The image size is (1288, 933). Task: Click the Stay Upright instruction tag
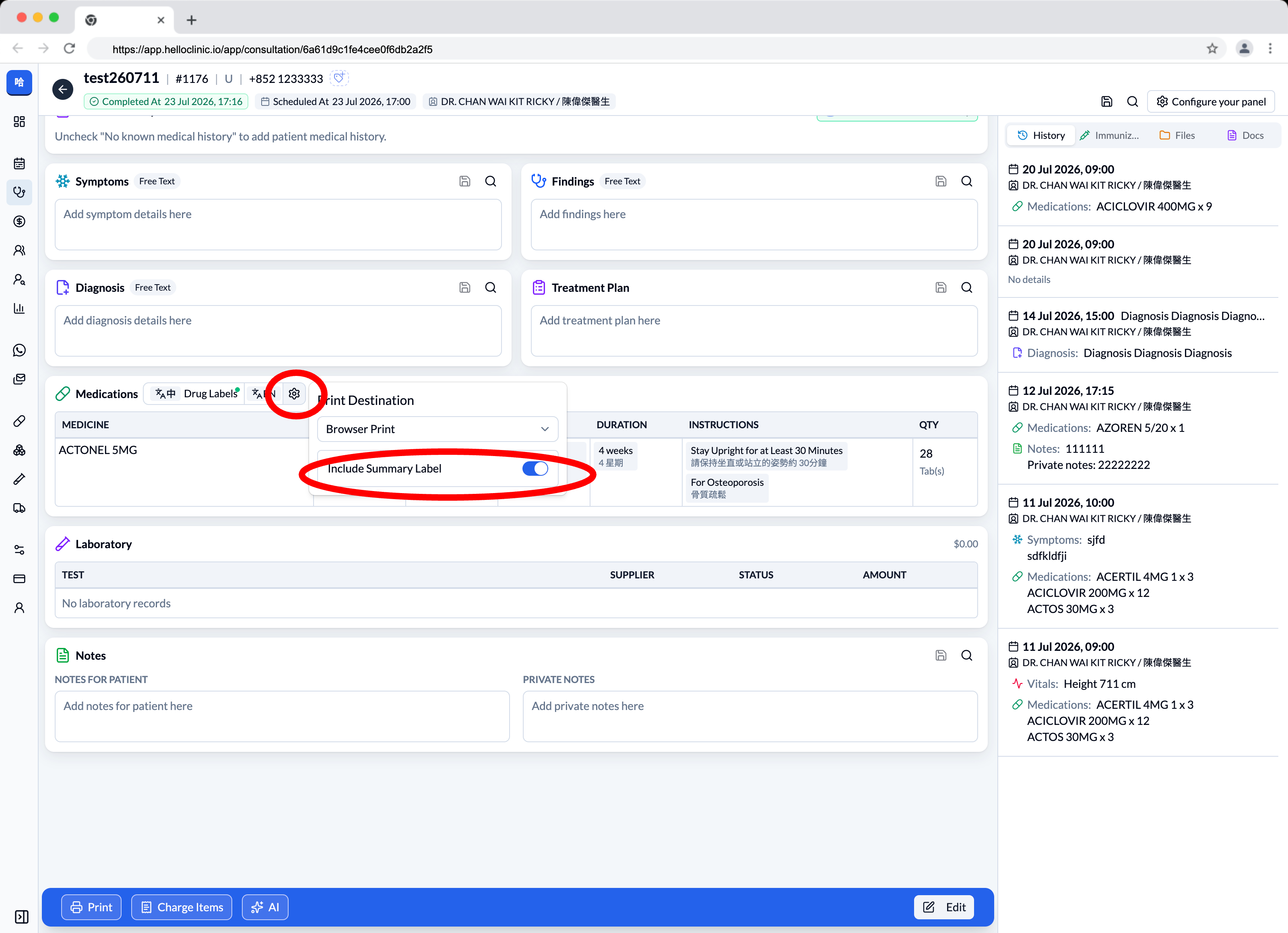click(x=766, y=456)
